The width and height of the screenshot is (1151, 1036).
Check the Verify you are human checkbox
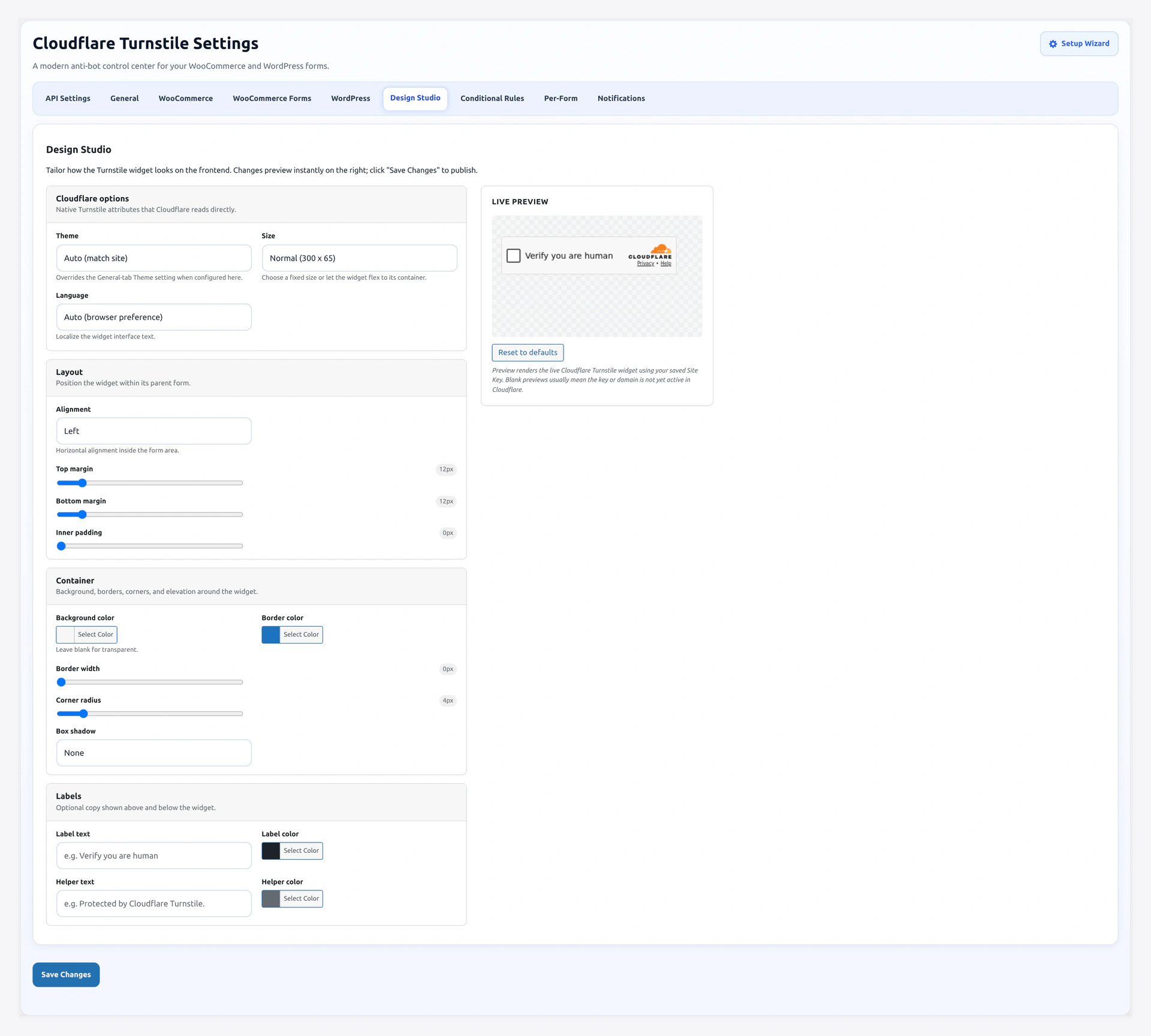pos(513,256)
